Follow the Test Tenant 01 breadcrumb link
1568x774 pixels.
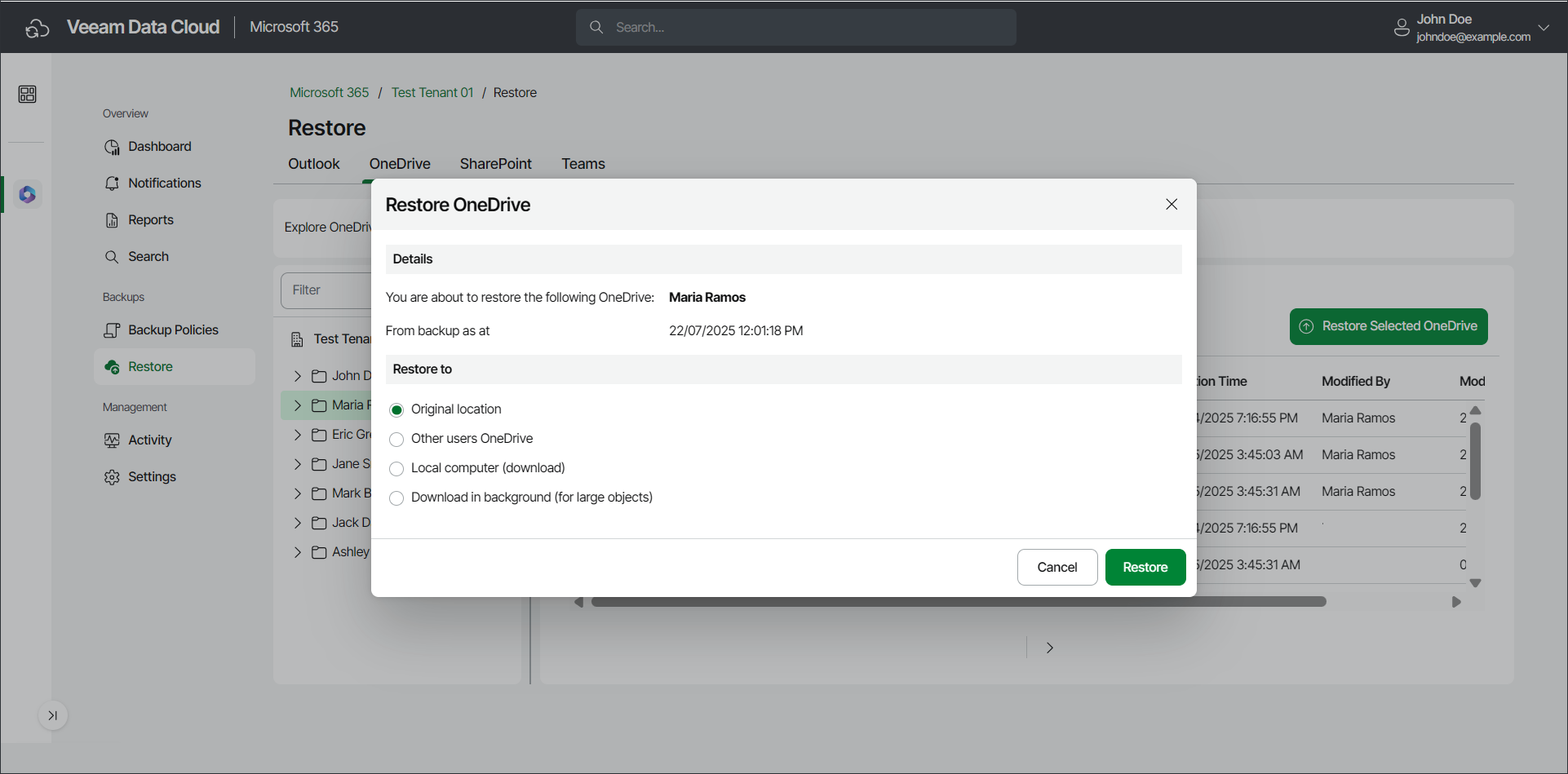pos(432,93)
